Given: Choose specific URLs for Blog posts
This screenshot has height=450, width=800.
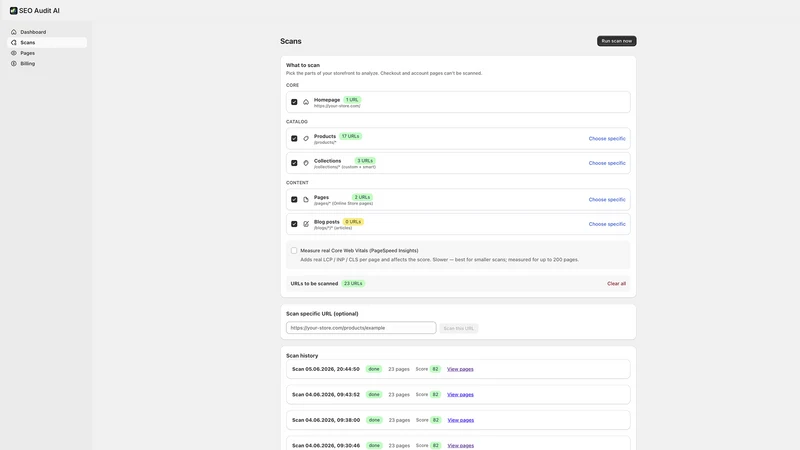Looking at the screenshot, I should (607, 224).
